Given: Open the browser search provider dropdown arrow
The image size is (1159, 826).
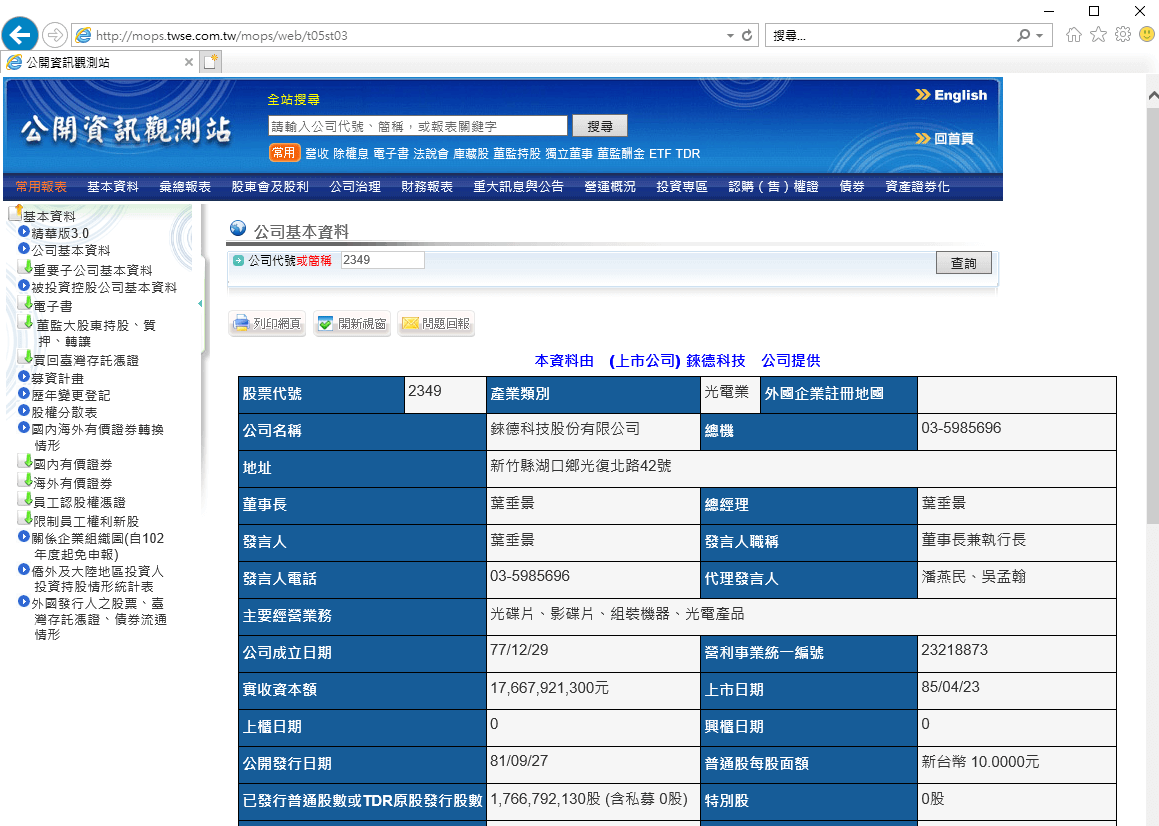Looking at the screenshot, I should pos(1039,35).
